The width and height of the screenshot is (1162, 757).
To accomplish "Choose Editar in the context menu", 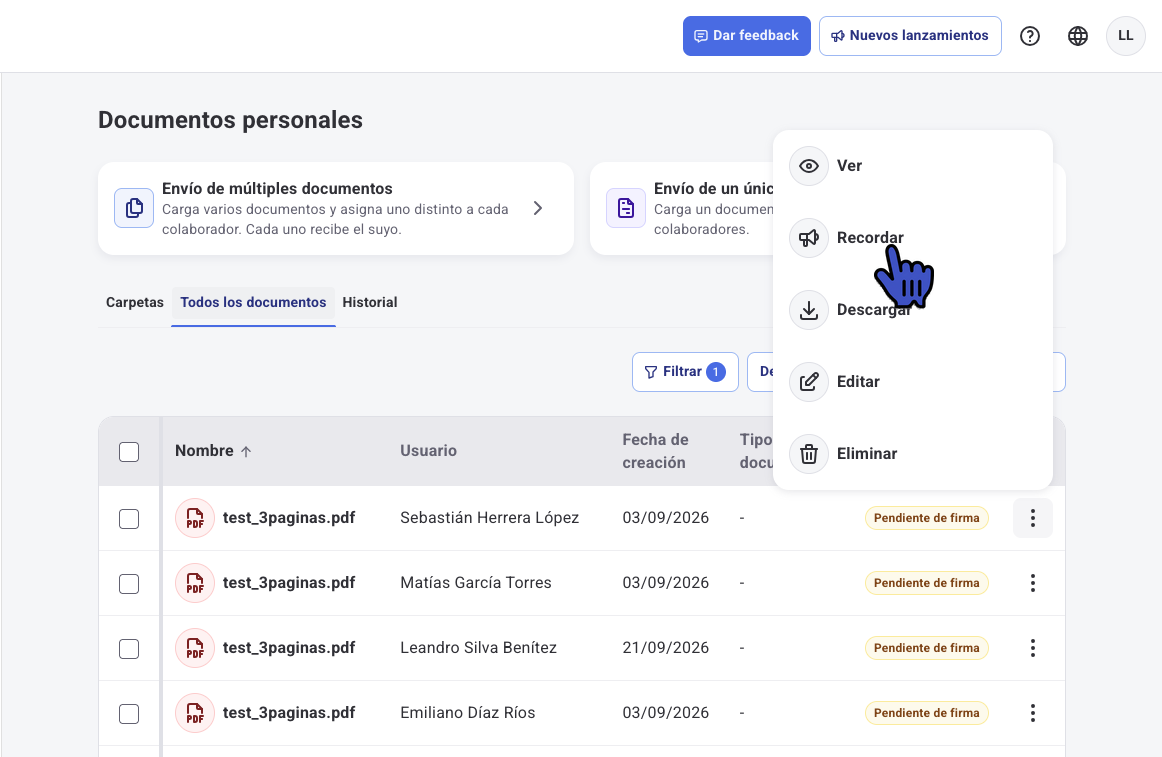I will pos(912,381).
